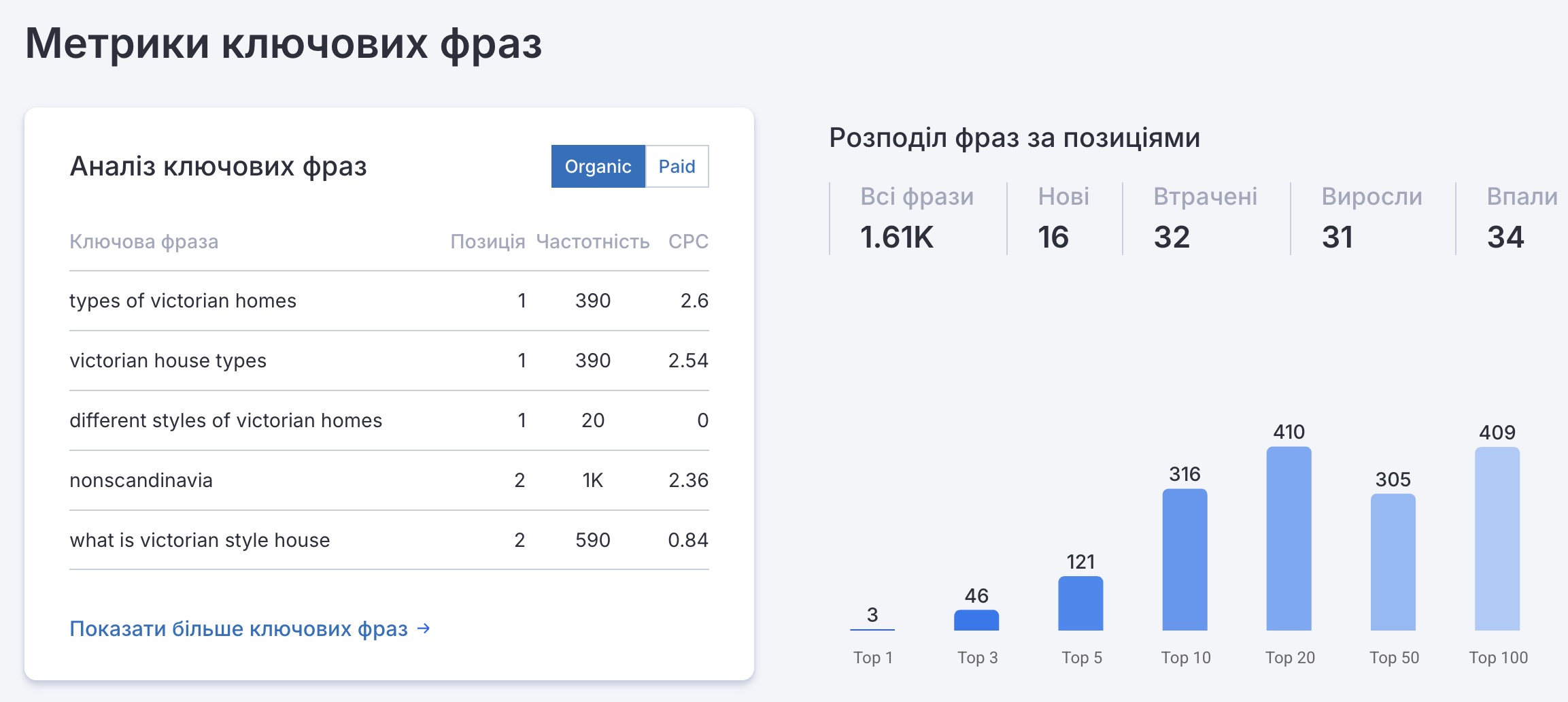The width and height of the screenshot is (1568, 702).
Task: Click the 'Впали' 34 metric
Action: [1521, 218]
